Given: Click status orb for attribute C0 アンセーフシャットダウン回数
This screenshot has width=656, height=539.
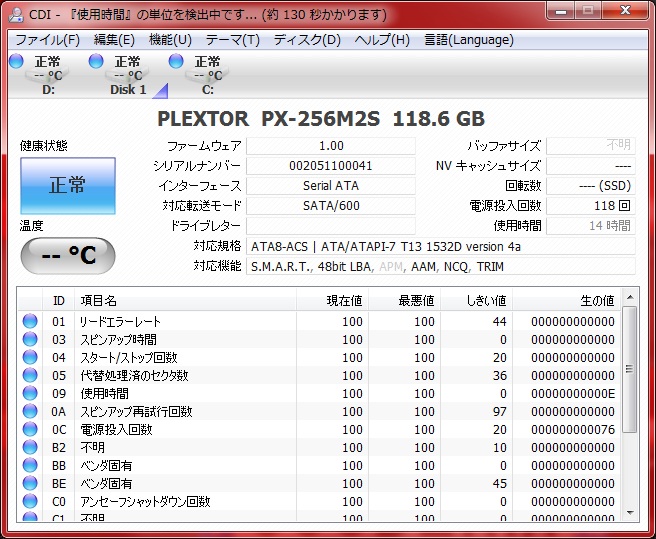Looking at the screenshot, I should [x=30, y=502].
